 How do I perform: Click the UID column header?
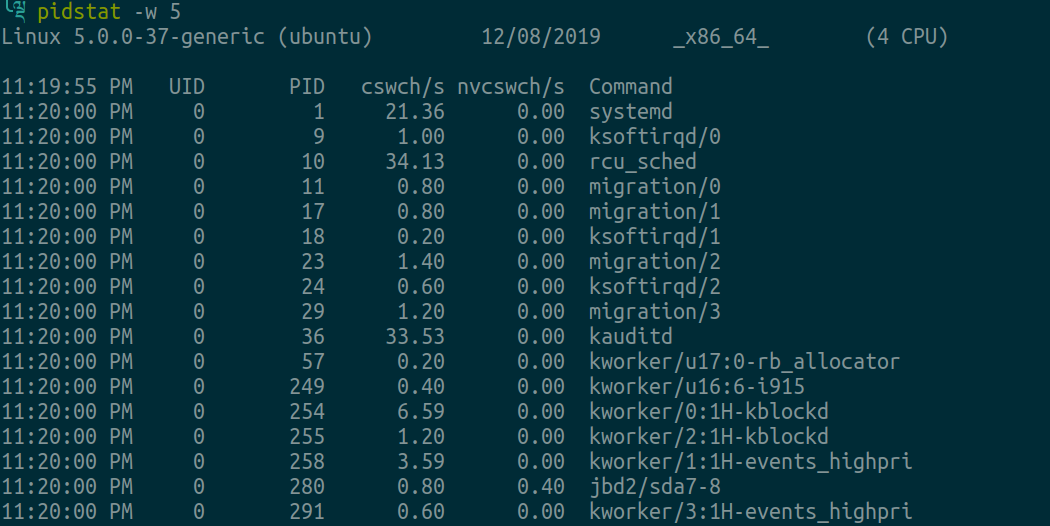pyautogui.click(x=187, y=86)
